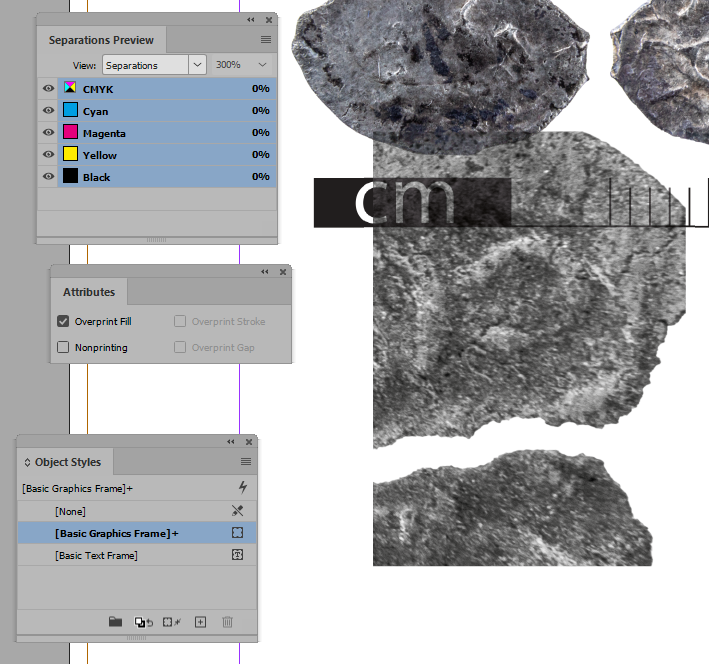Select the Object Styles panel tab
The image size is (709, 664).
point(68,462)
